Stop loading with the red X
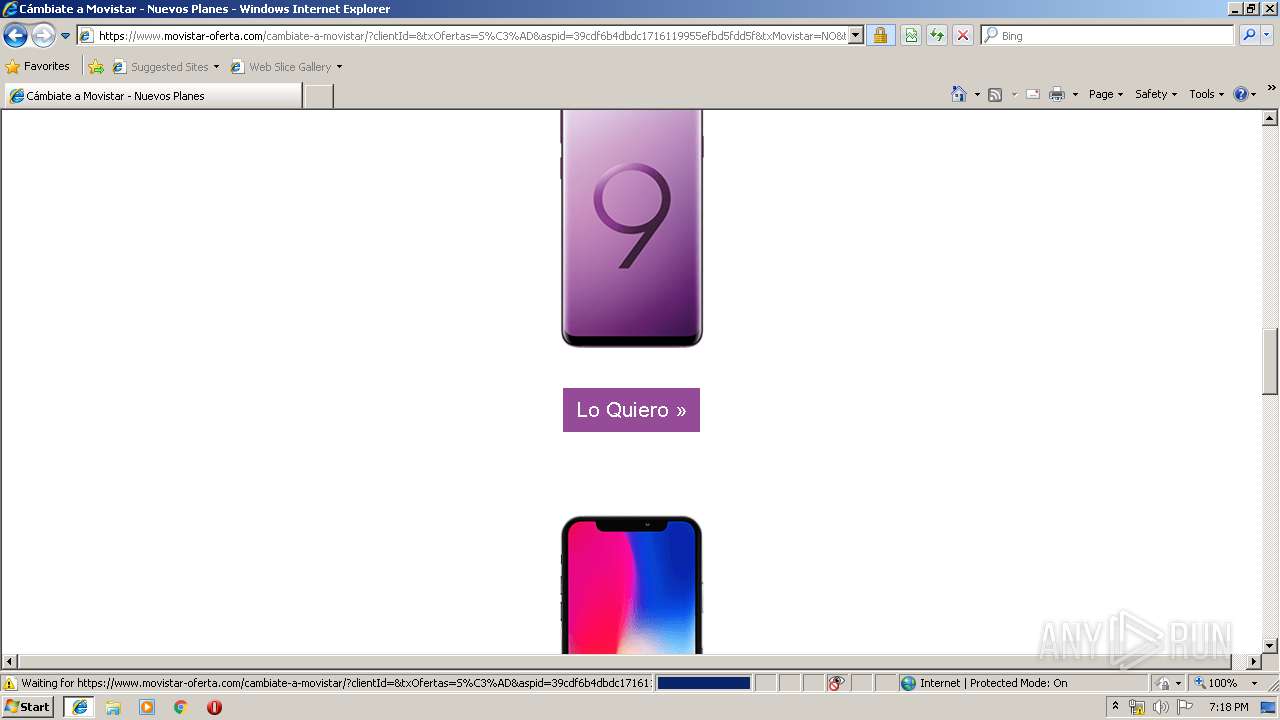Screen dimensions: 1280x720 tap(963, 36)
